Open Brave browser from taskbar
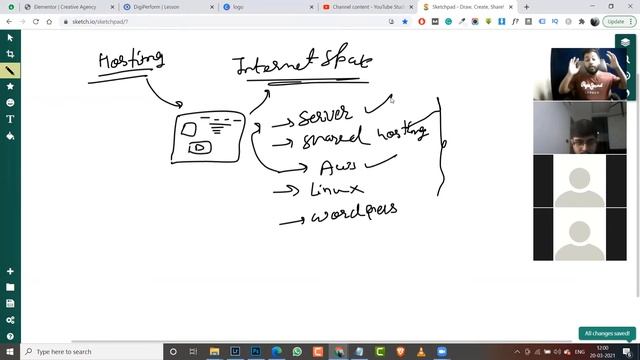Image resolution: width=640 pixels, height=360 pixels. pos(400,351)
